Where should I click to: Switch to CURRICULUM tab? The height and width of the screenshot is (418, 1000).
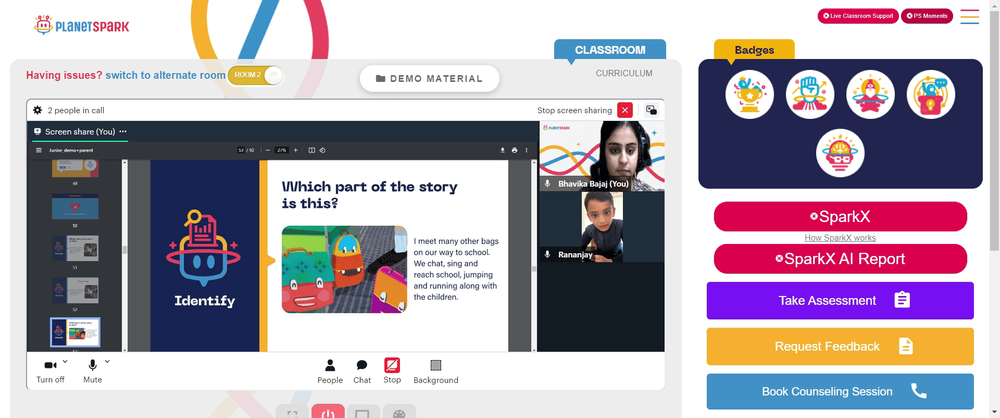point(624,73)
